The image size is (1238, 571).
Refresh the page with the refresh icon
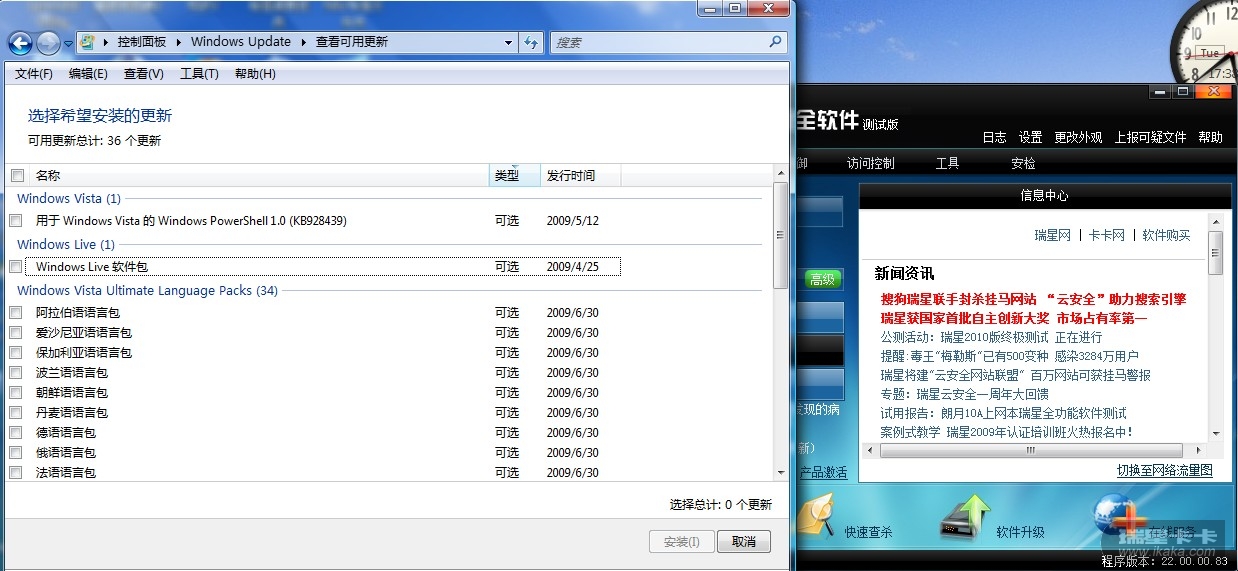pos(532,42)
